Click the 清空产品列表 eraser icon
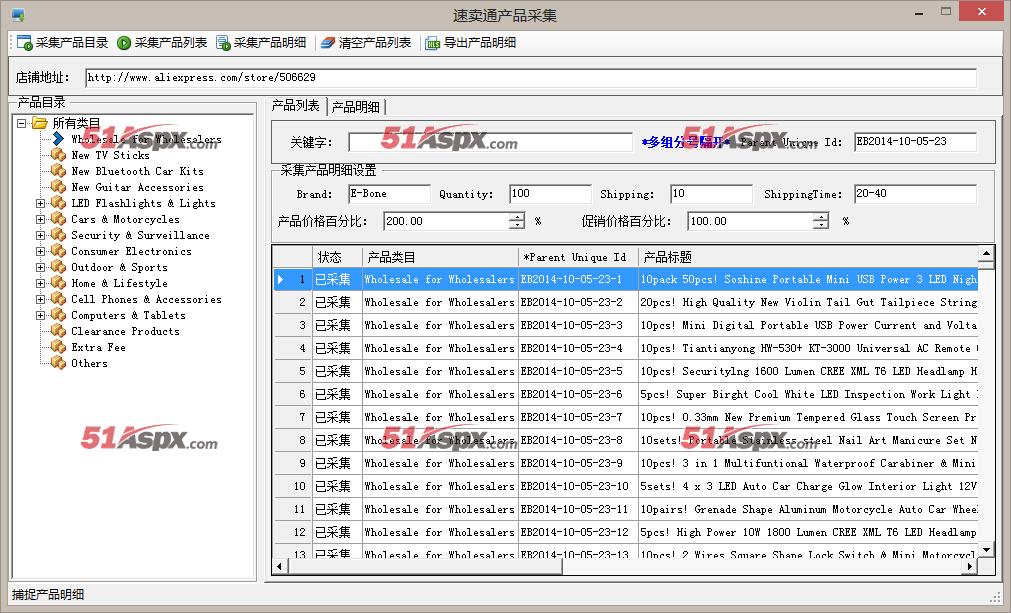The image size is (1011, 613). point(327,43)
